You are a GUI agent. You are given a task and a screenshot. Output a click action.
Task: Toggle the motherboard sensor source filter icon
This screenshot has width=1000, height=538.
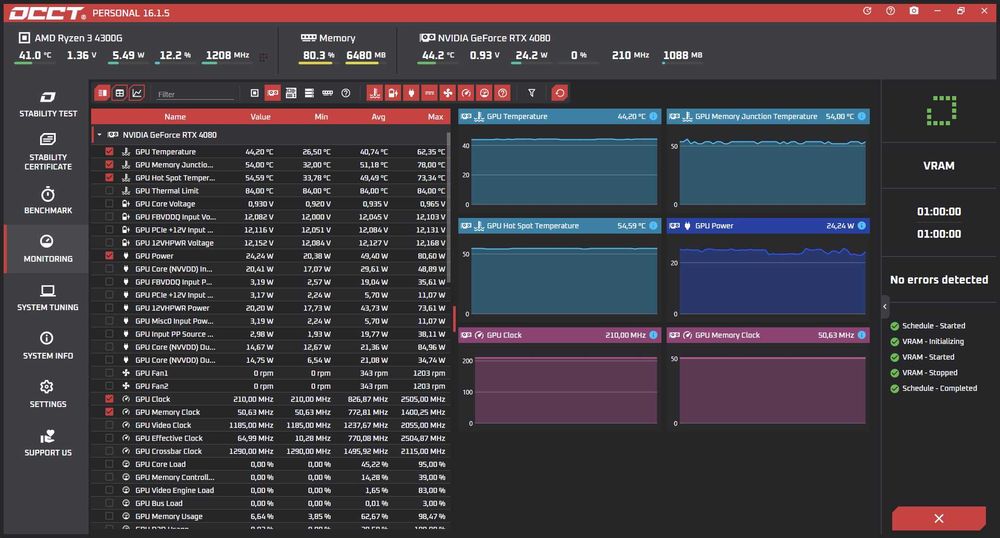(291, 93)
